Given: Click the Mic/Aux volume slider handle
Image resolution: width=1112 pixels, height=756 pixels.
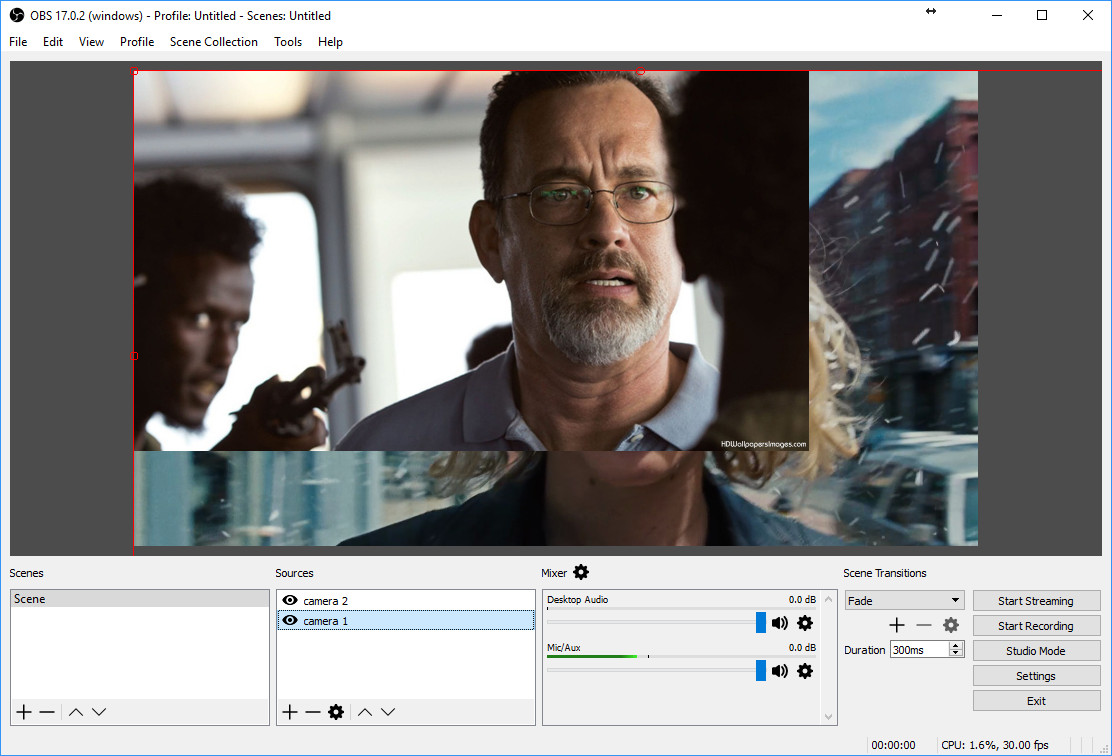Looking at the screenshot, I should click(761, 671).
